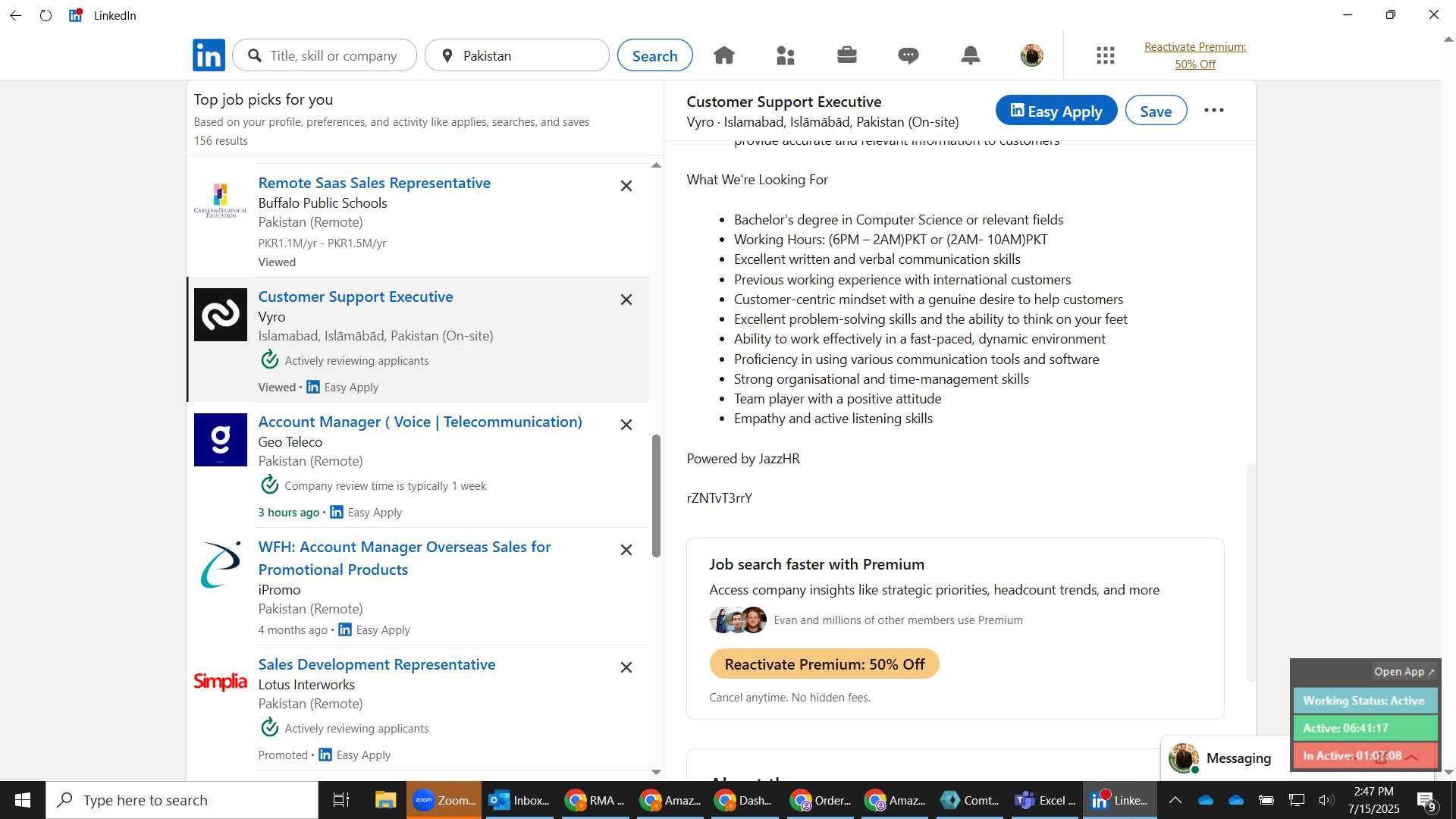Click Simplia logo thumbnail
Image resolution: width=1456 pixels, height=819 pixels.
(x=221, y=682)
